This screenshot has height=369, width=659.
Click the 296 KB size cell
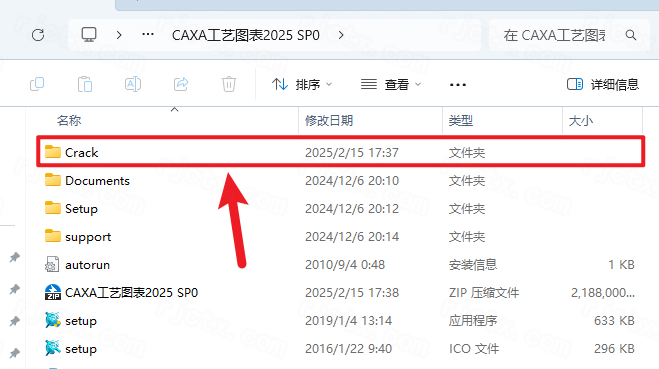coord(614,349)
